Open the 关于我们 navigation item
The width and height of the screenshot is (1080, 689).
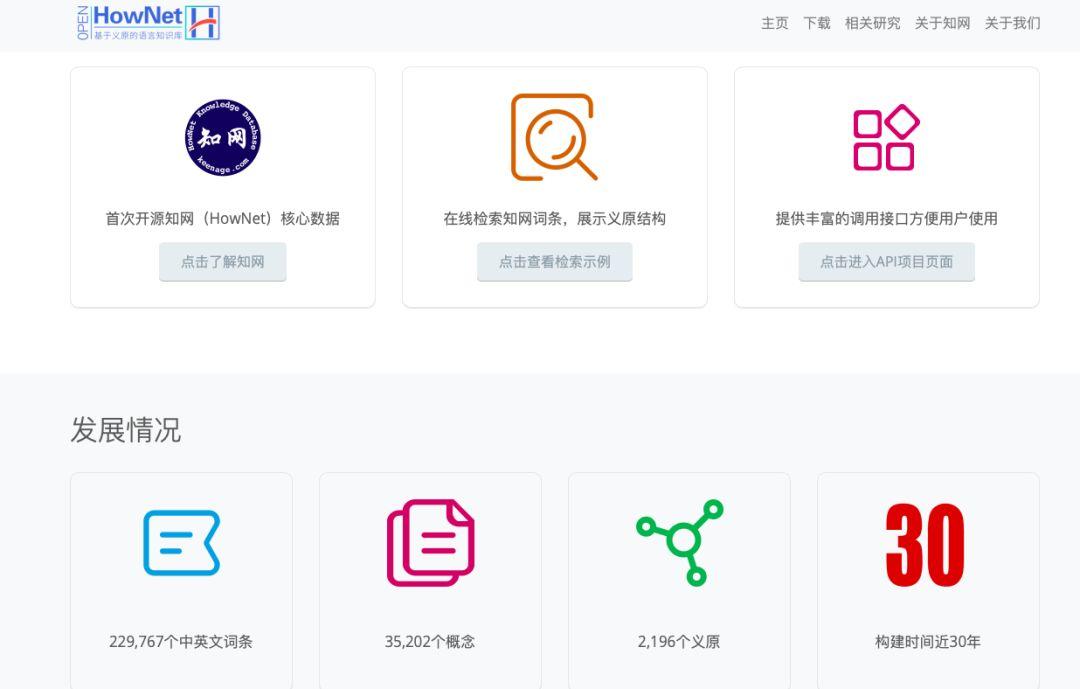1012,23
